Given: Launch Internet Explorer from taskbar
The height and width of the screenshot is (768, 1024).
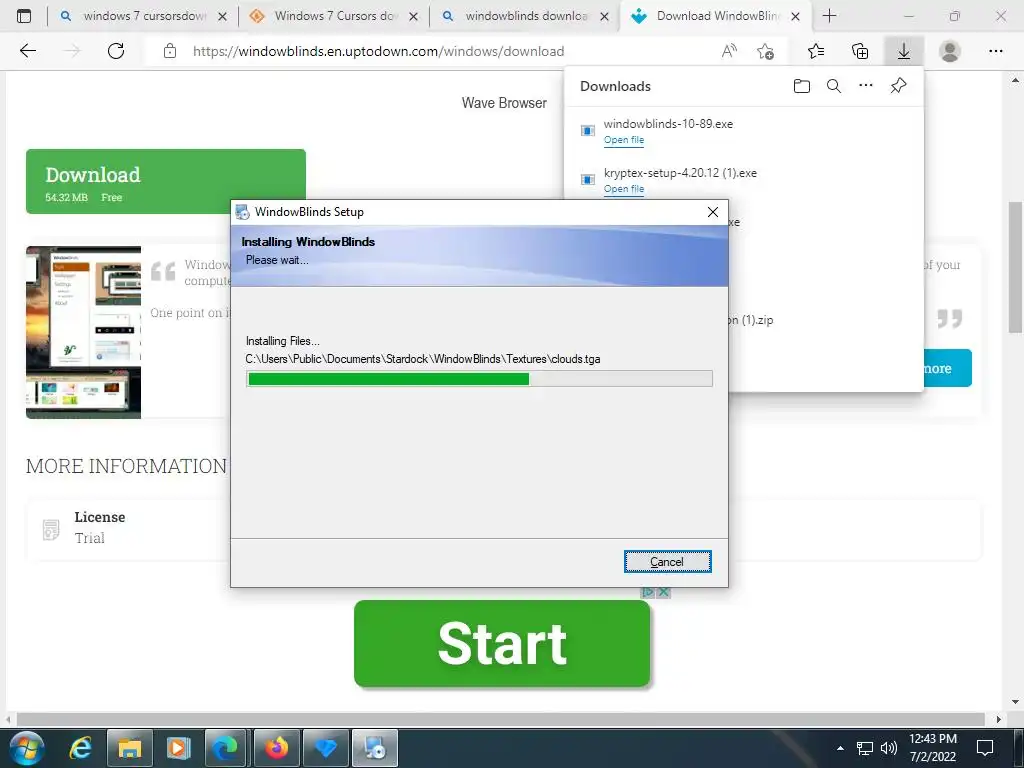Looking at the screenshot, I should 80,748.
